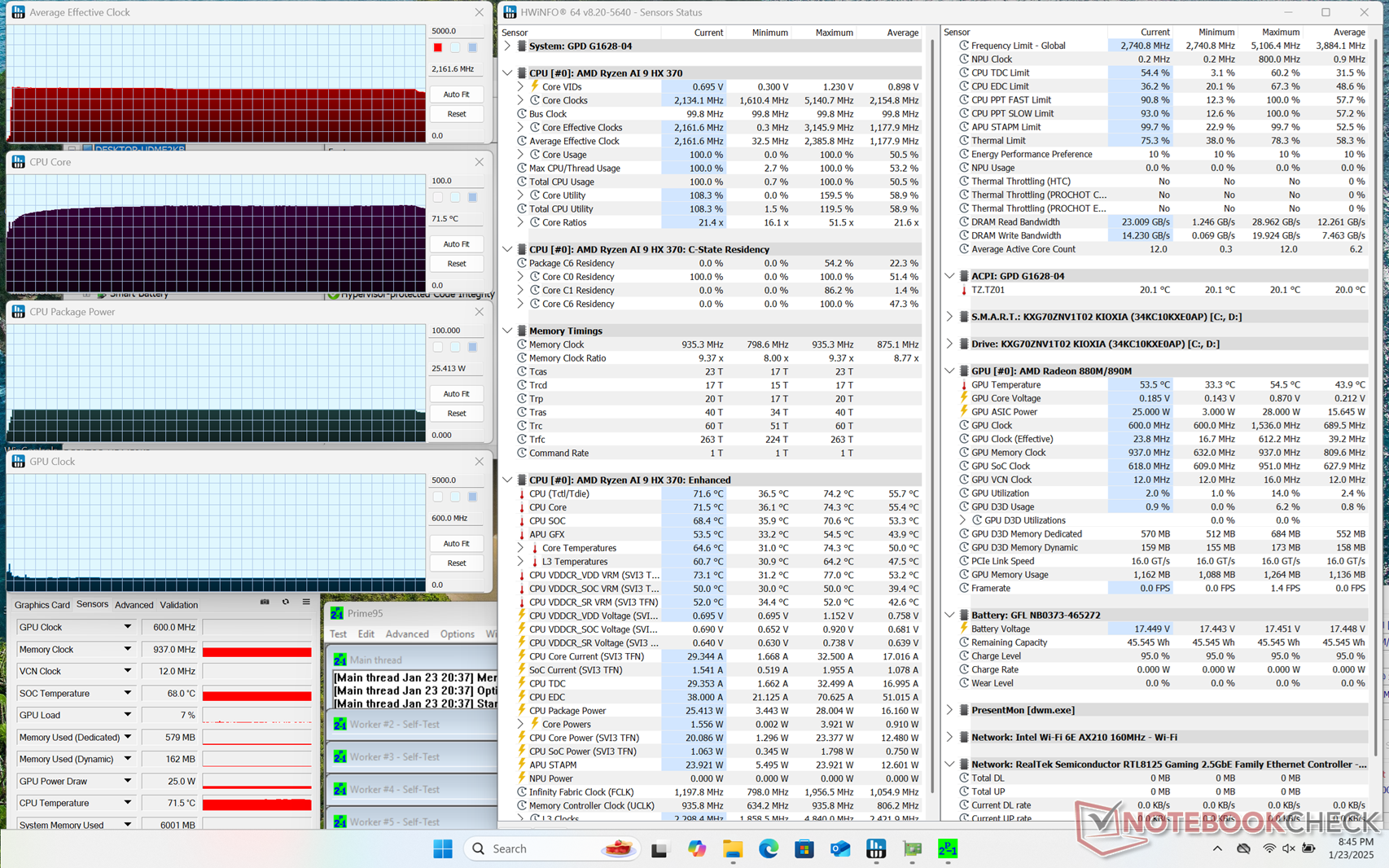Open the Edit menu in Prime95
Image resolution: width=1389 pixels, height=868 pixels.
[366, 634]
